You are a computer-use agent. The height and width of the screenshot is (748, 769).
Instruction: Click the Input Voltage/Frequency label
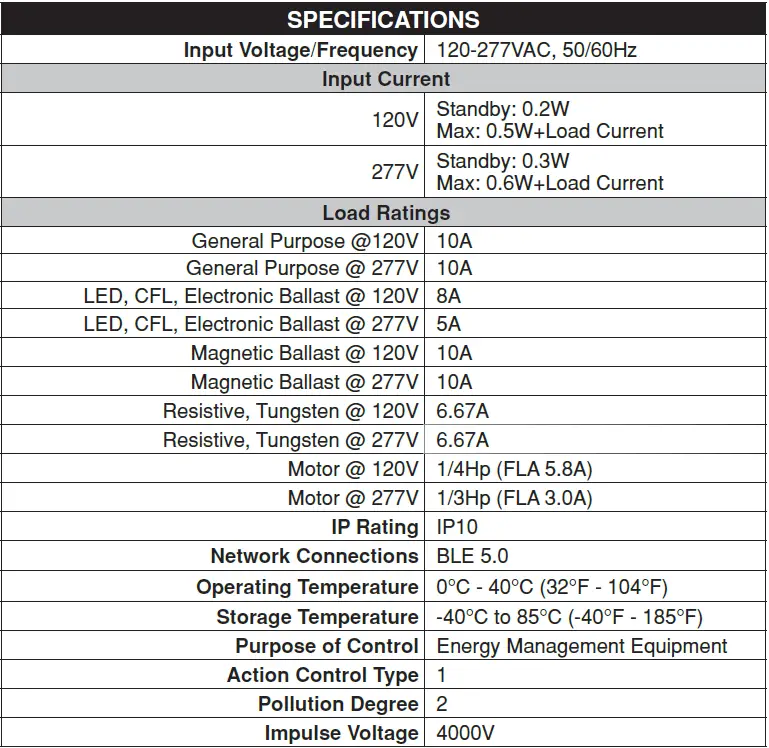(x=300, y=50)
